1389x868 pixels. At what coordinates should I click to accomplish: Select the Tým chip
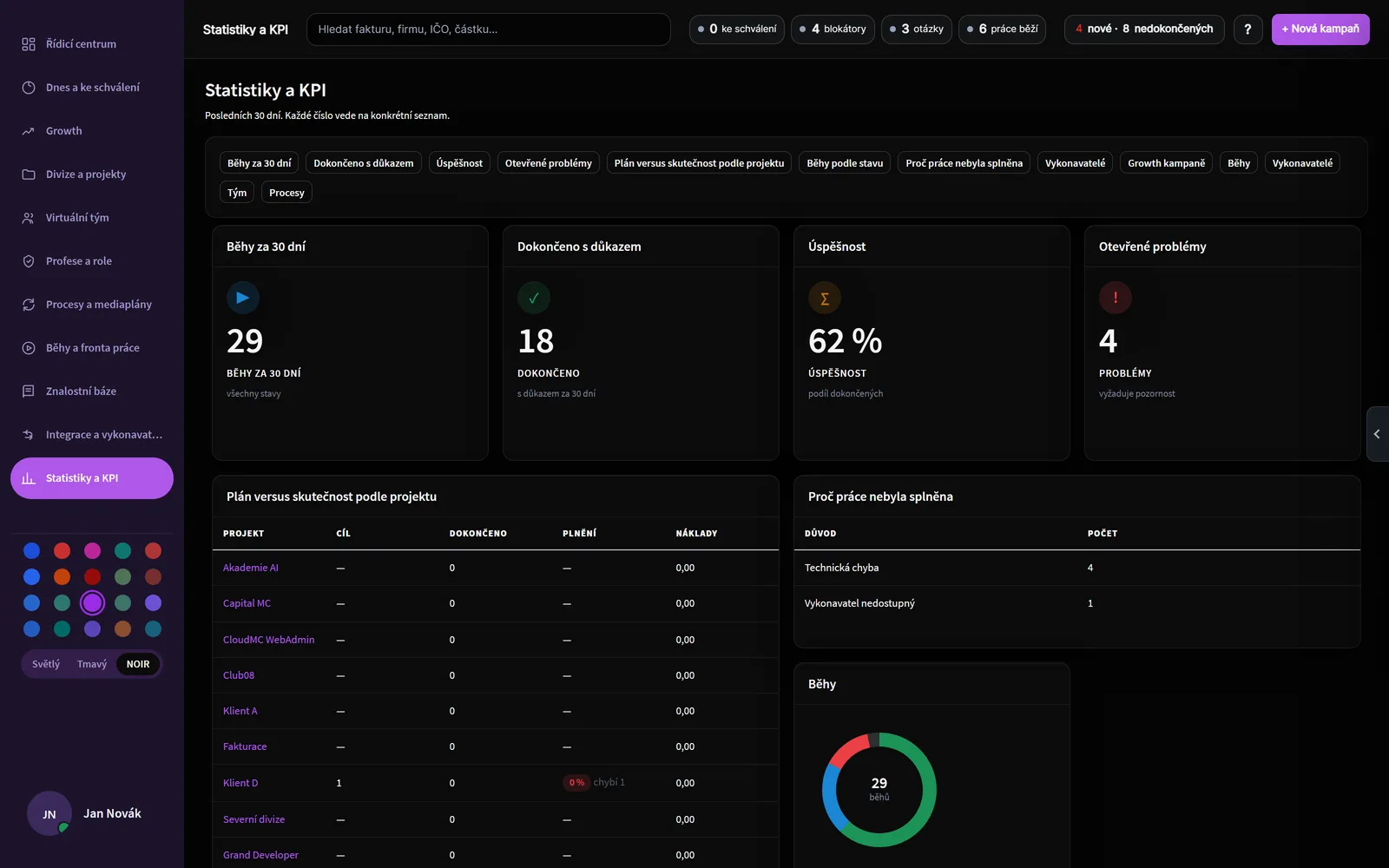(237, 193)
